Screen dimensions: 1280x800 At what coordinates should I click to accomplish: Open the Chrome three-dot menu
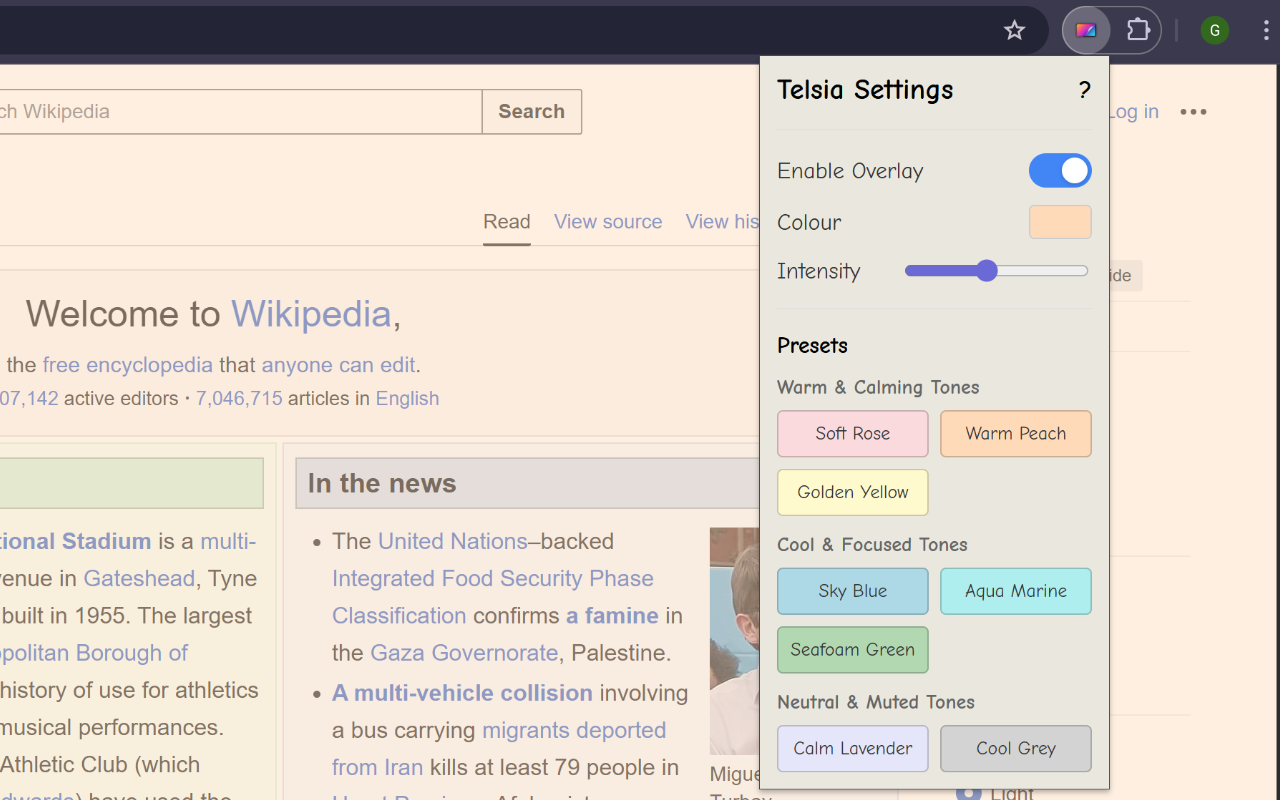pos(1268,30)
